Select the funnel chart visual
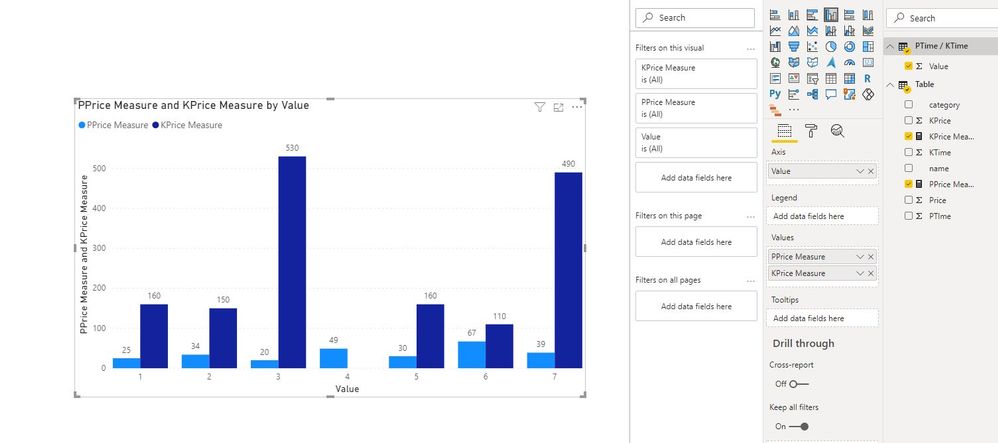This screenshot has width=998, height=443. coord(794,46)
